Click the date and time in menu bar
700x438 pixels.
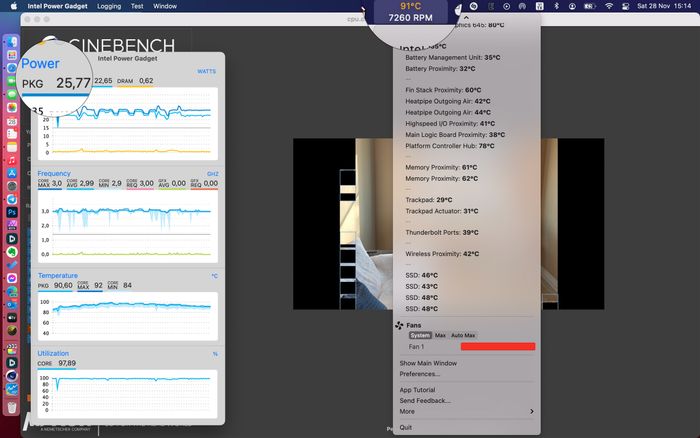click(664, 6)
